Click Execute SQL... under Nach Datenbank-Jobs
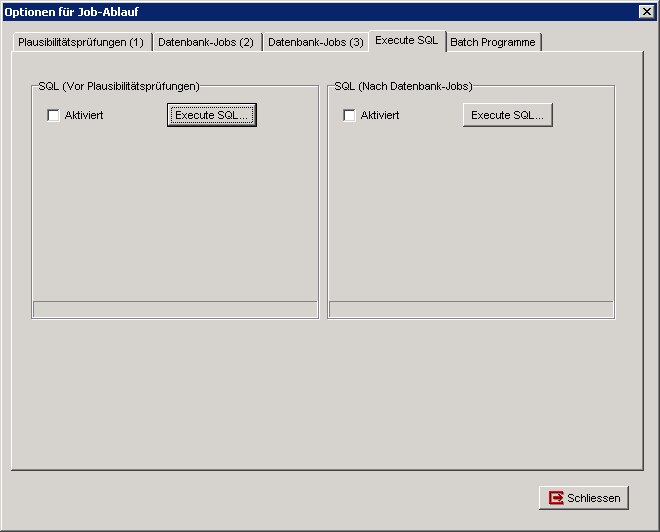The height and width of the screenshot is (532, 660). (x=508, y=115)
